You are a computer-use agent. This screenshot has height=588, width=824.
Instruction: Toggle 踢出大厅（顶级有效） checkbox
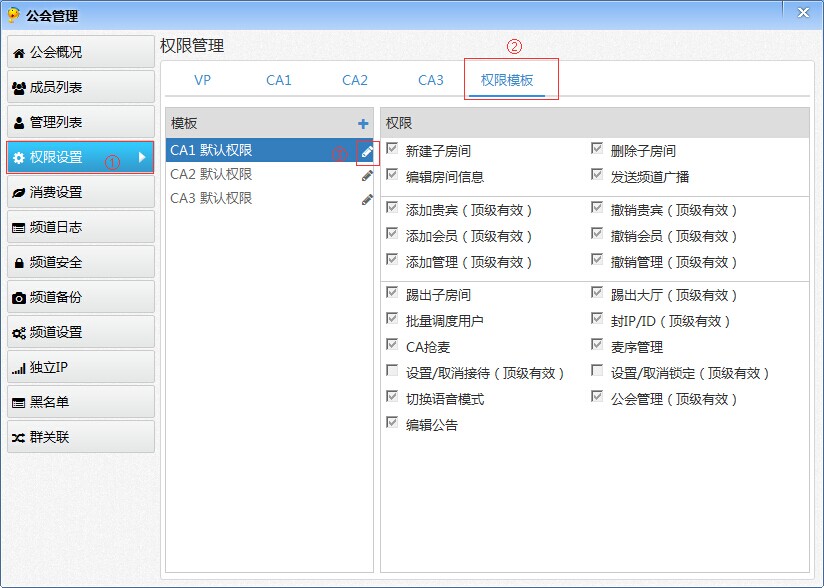(597, 292)
